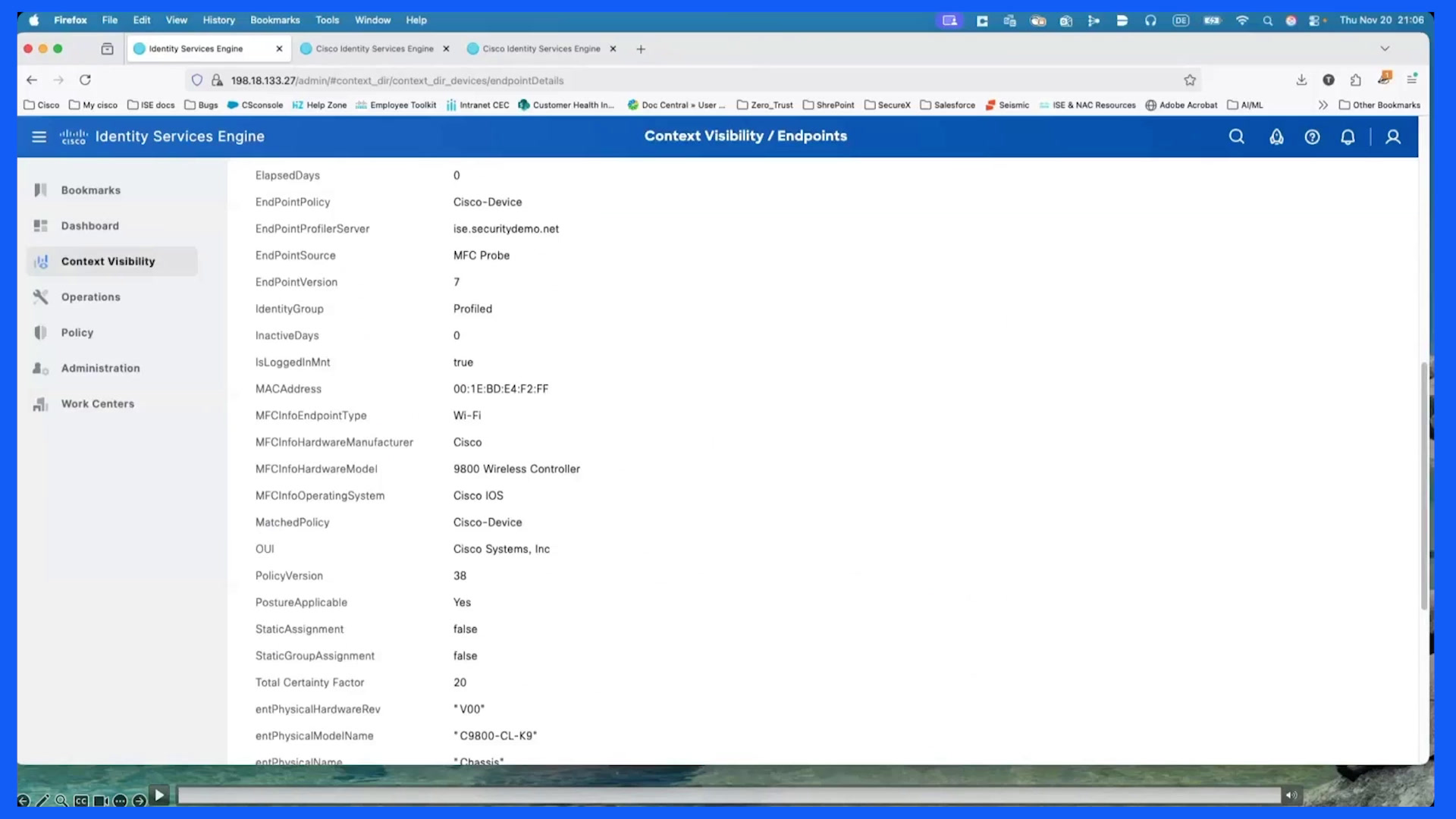Open the Employee Toolkit bookmark
This screenshot has width=1456, height=819.
point(395,105)
